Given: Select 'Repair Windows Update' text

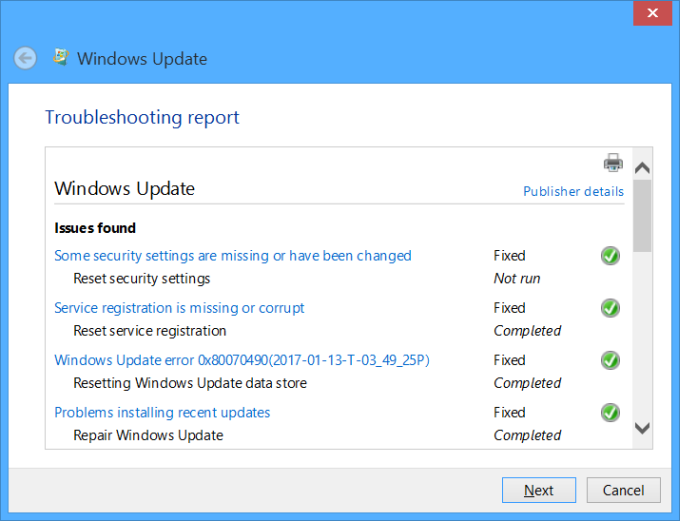Looking at the screenshot, I should [x=148, y=435].
